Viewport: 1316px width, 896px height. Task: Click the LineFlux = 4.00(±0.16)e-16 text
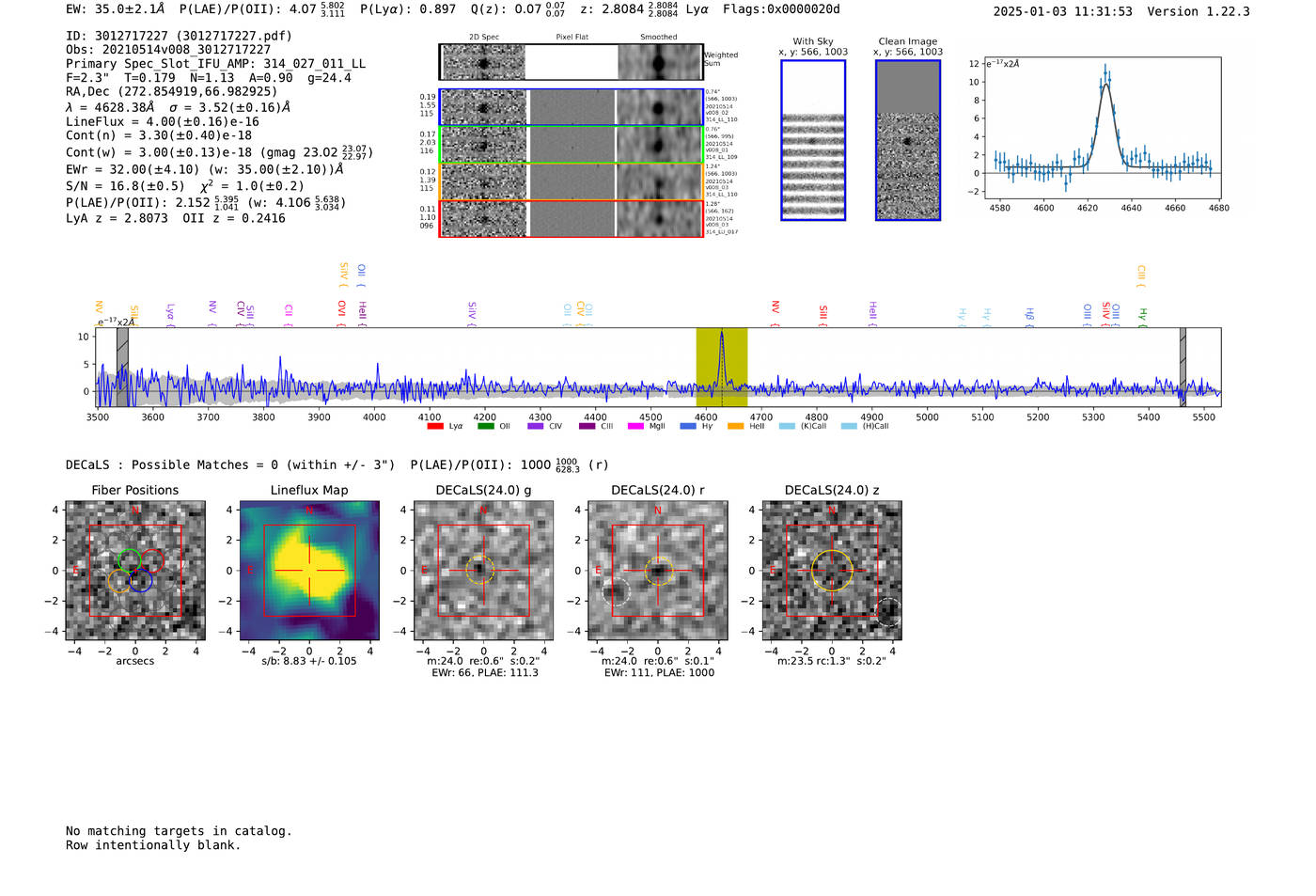click(163, 121)
